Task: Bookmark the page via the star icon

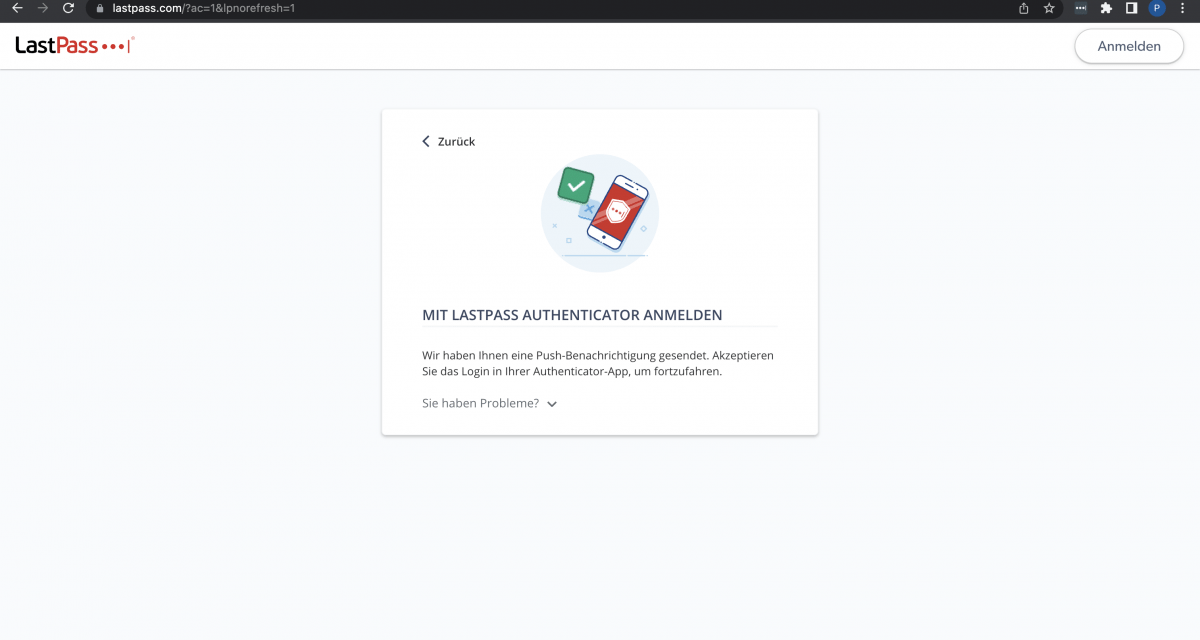Action: 1048,9
